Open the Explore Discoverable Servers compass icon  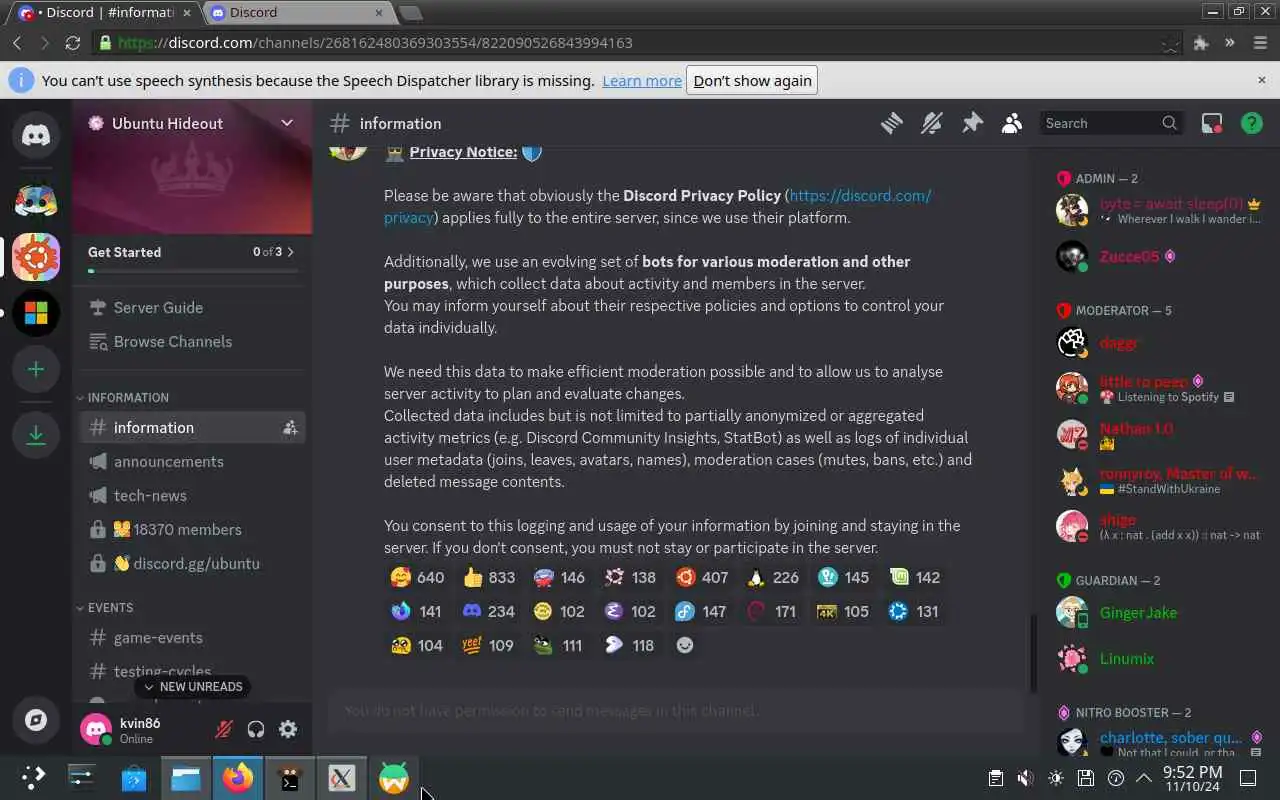(36, 720)
